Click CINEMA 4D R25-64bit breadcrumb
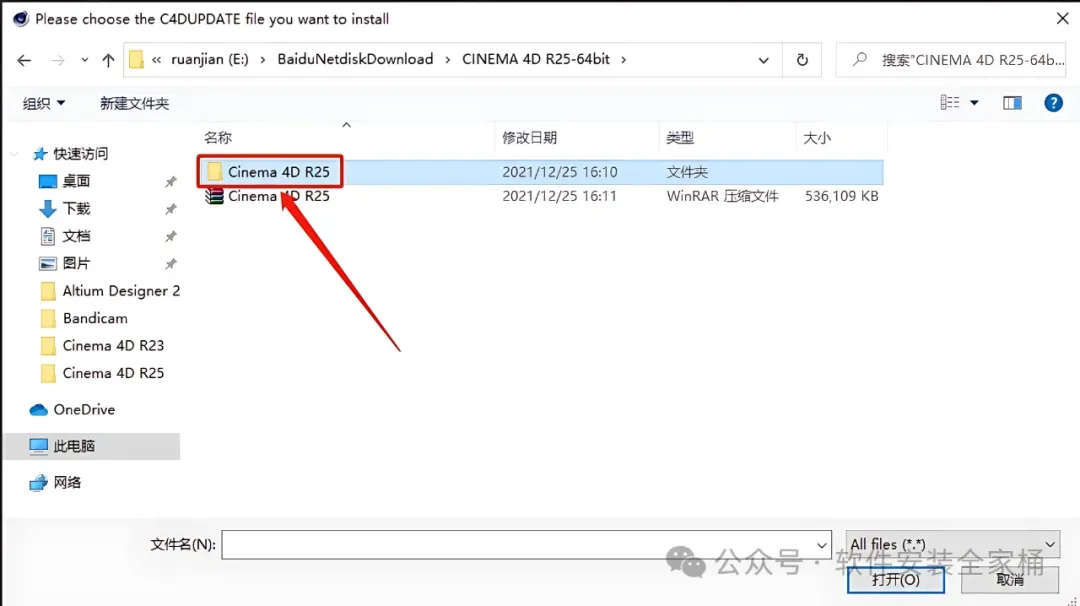 point(536,59)
